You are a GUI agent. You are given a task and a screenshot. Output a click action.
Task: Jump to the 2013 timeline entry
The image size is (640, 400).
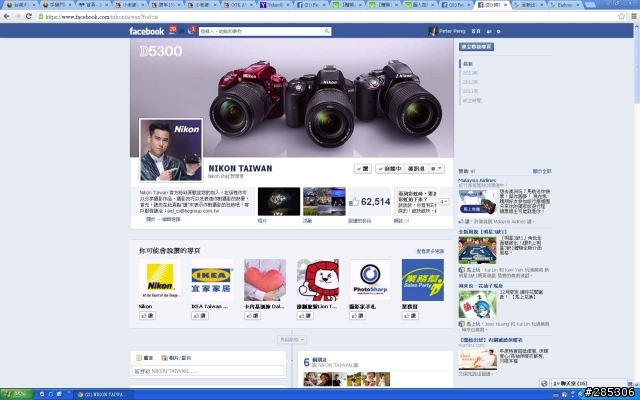point(470,73)
